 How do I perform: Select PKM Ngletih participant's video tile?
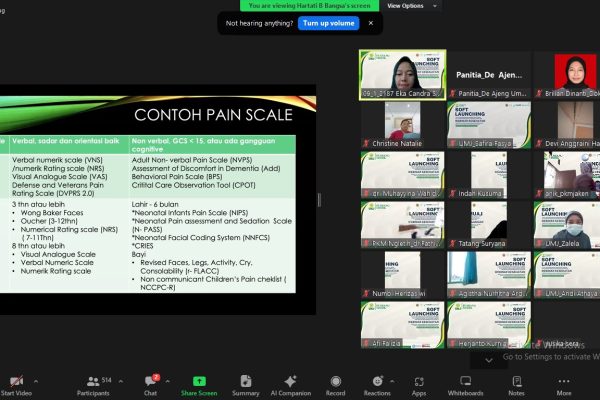[x=403, y=225]
